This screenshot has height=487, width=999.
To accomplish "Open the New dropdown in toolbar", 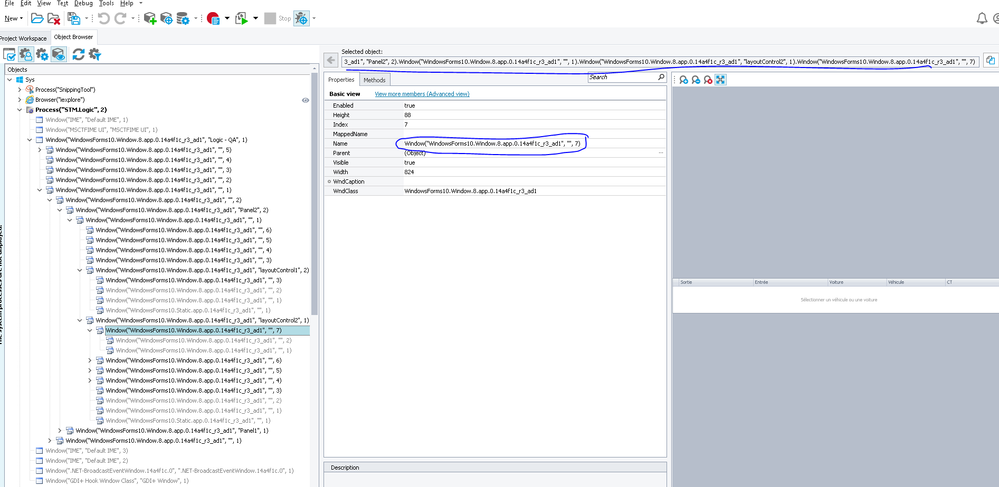I will pyautogui.click(x=13, y=18).
